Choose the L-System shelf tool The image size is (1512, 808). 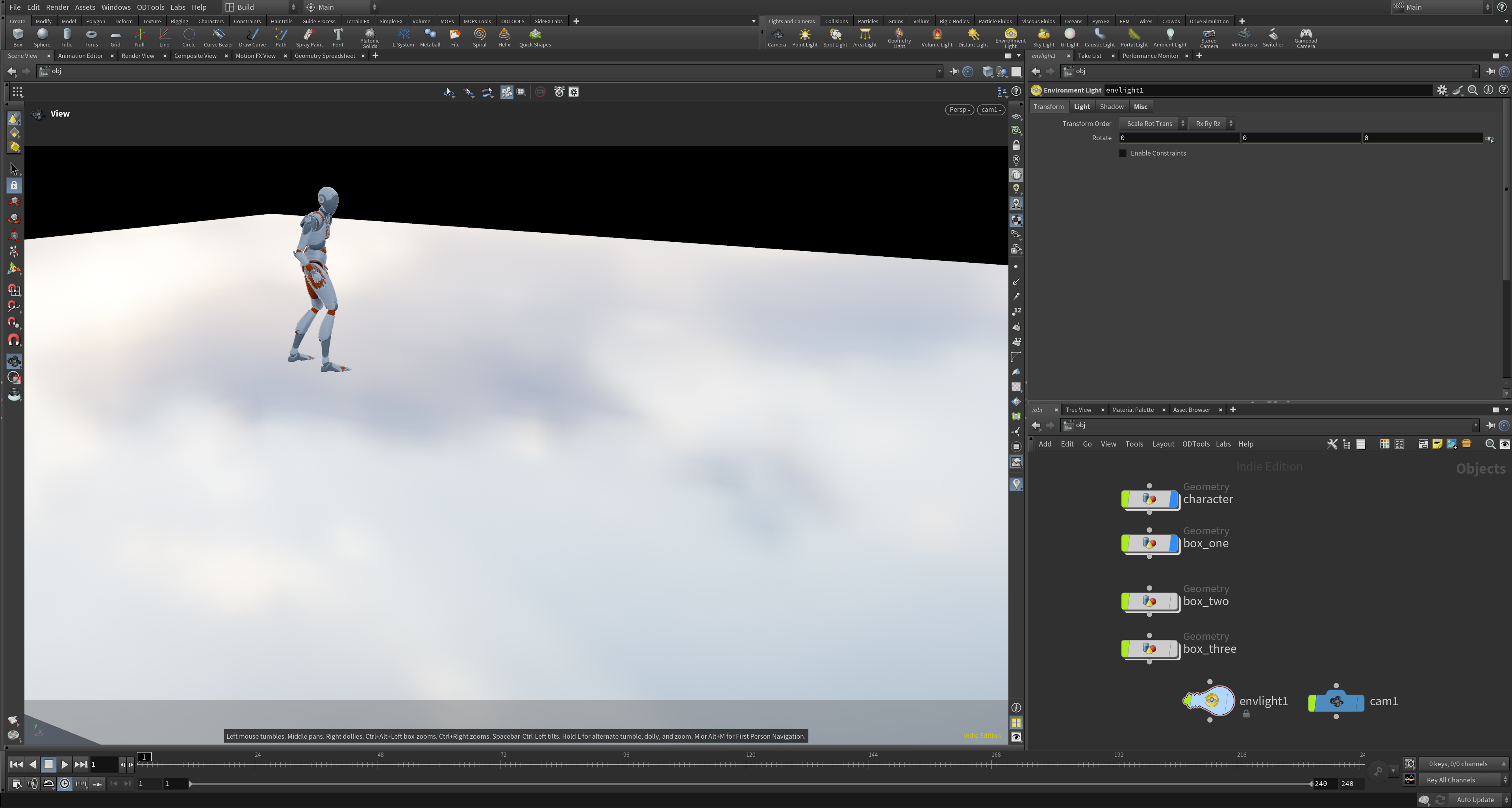[x=403, y=37]
